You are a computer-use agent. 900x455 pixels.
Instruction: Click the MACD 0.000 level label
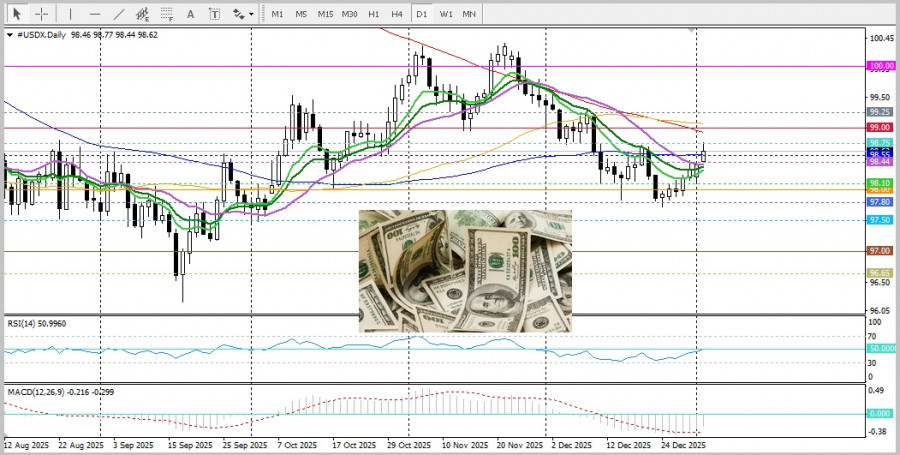click(x=880, y=414)
